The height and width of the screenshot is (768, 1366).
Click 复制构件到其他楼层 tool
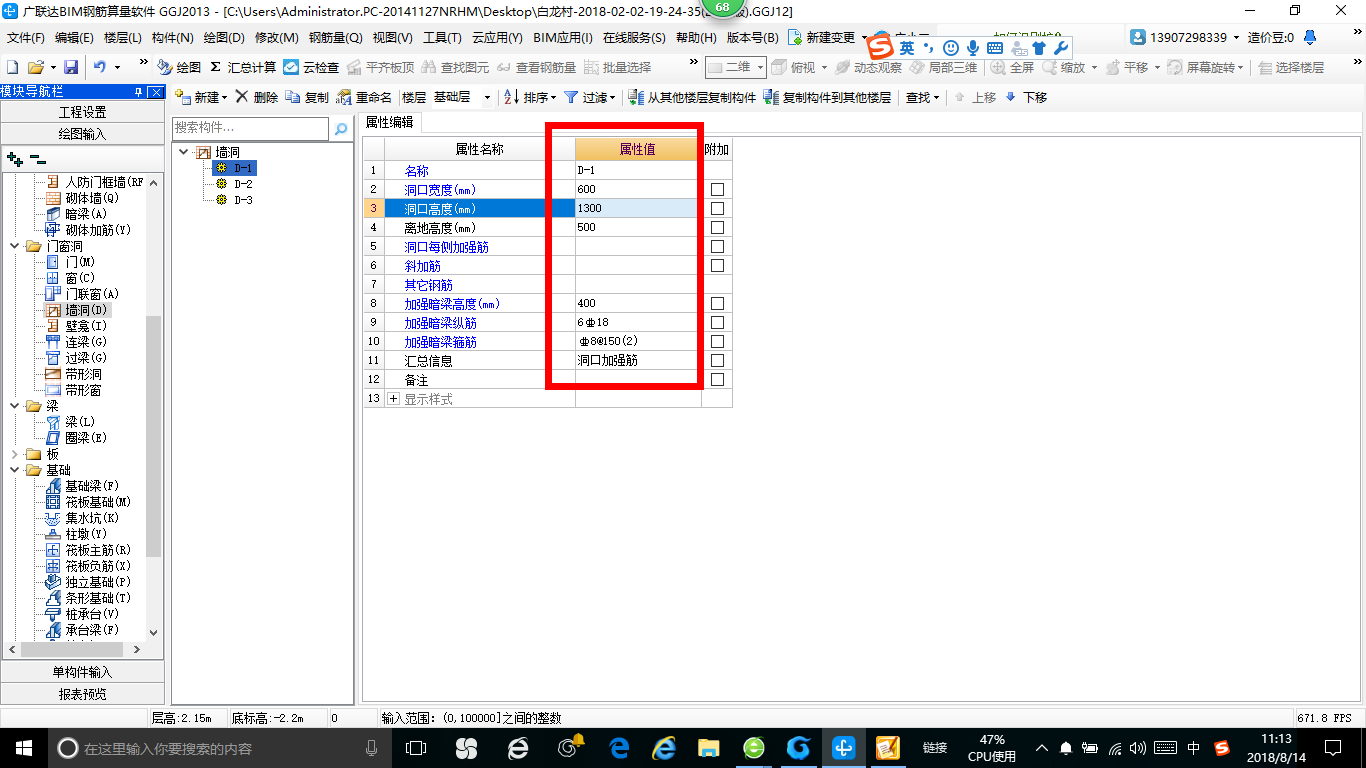[x=827, y=97]
